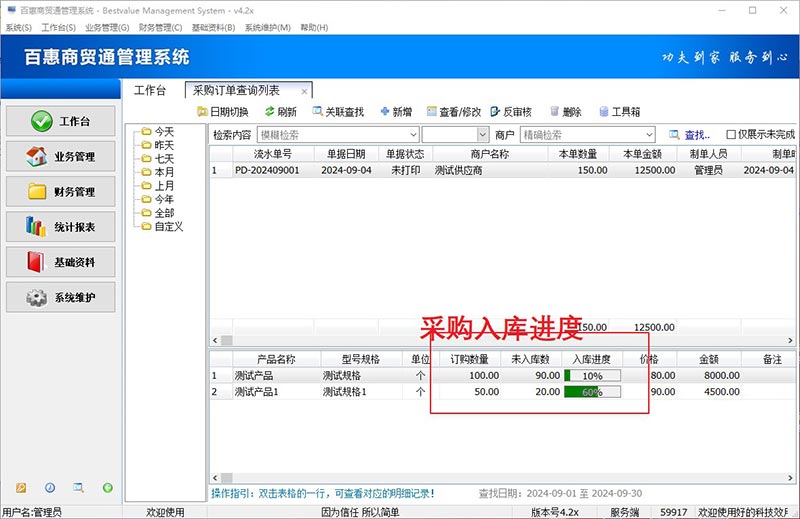This screenshot has width=800, height=519.
Task: Select 上月 folder in date tree
Action: (x=158, y=186)
